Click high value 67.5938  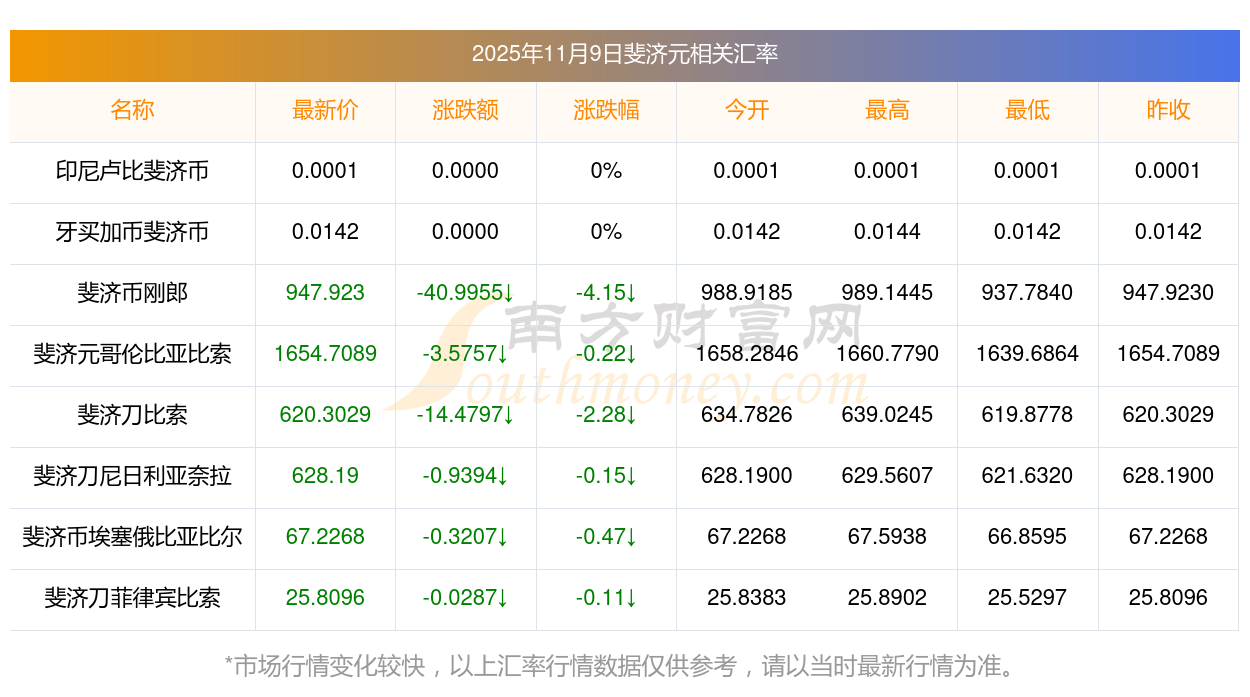[887, 537]
